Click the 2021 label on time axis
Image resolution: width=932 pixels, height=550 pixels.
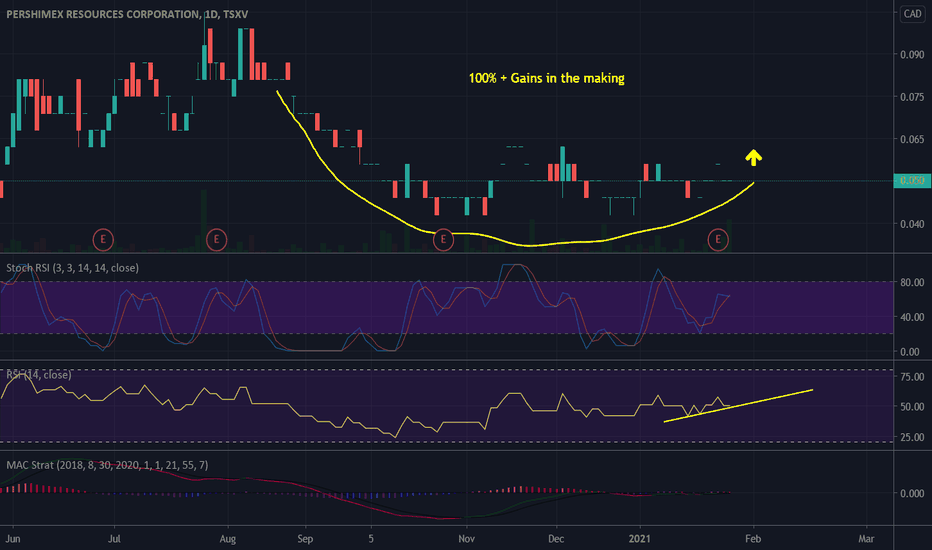tap(640, 539)
